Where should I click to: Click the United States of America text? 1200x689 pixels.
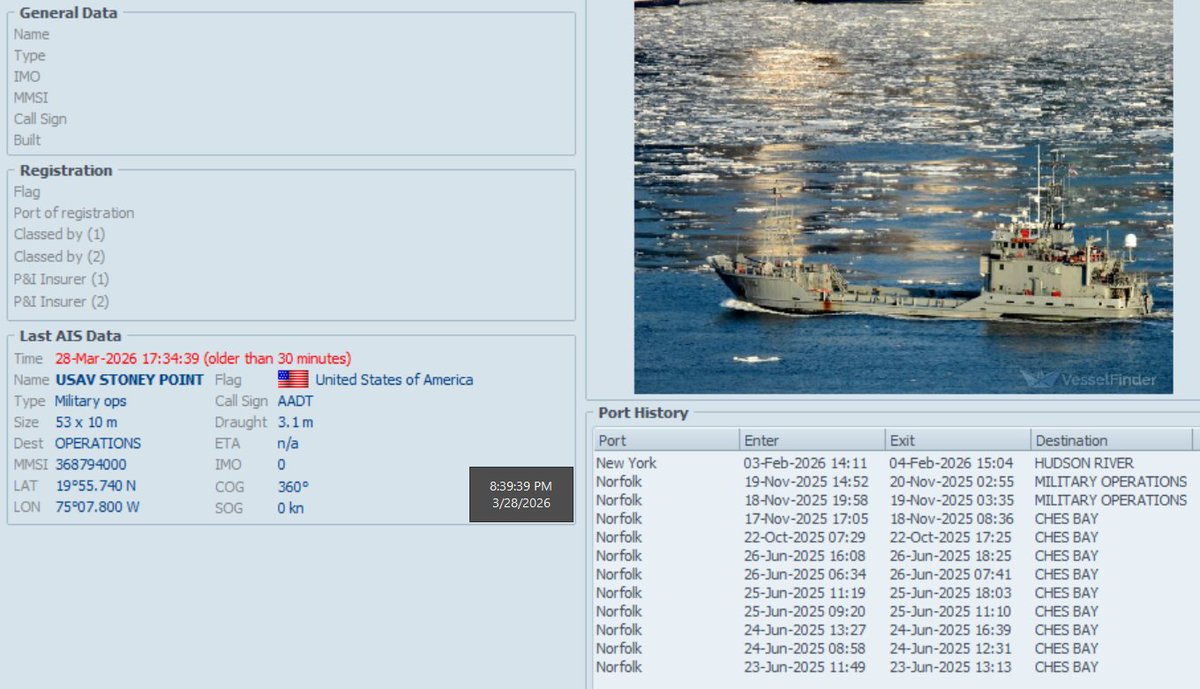(x=394, y=380)
